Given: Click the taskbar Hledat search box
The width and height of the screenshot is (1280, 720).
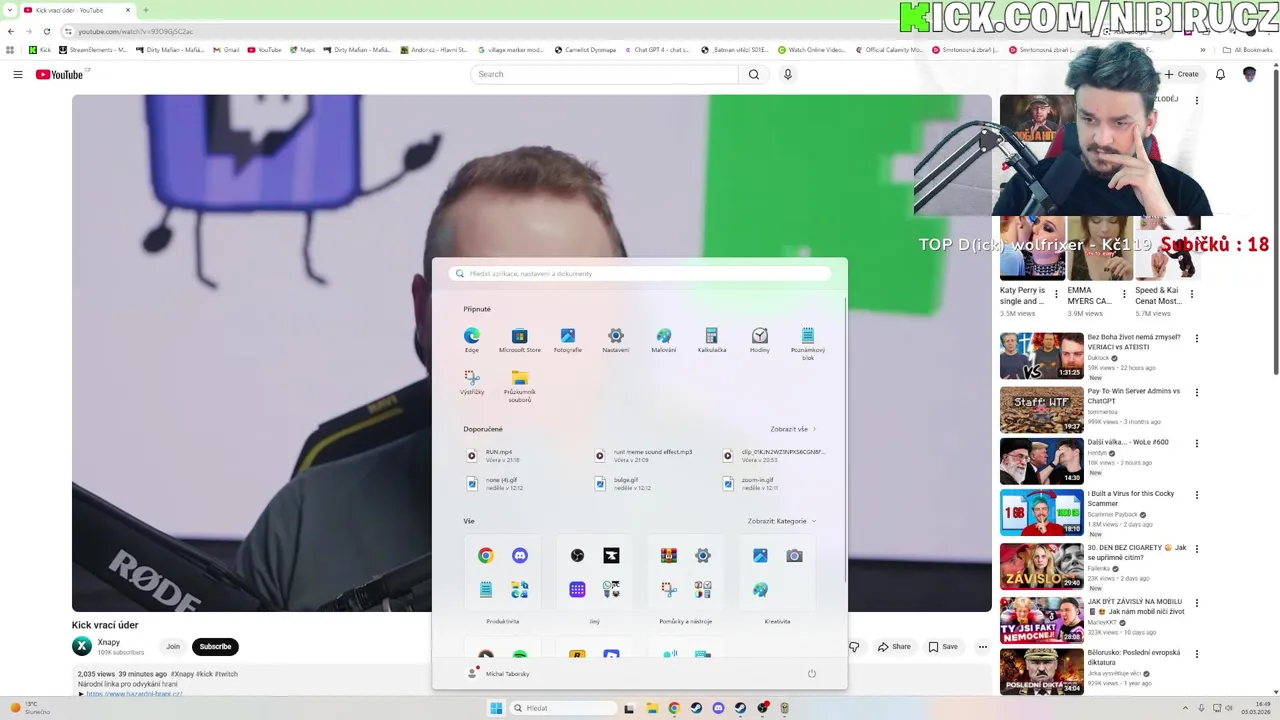Looking at the screenshot, I should click(563, 708).
